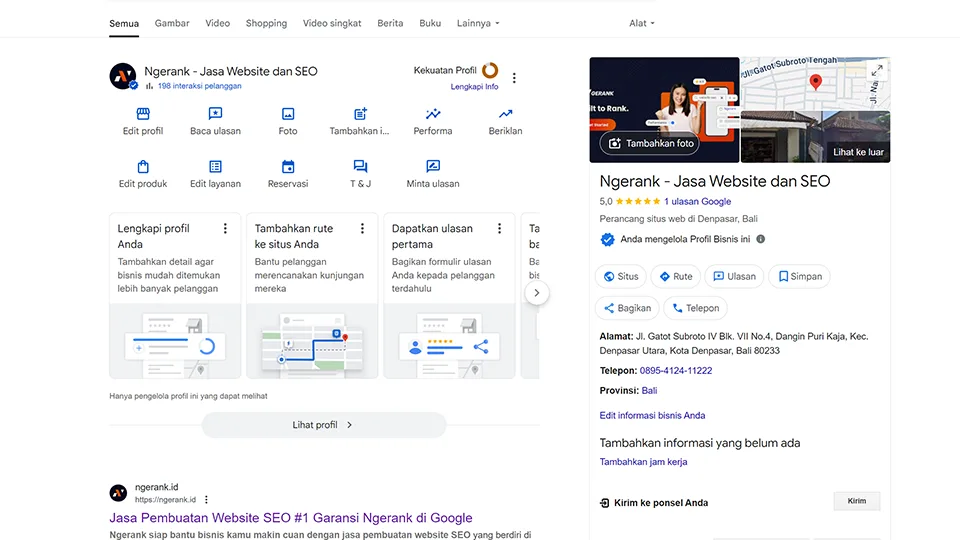Switch to the Gambar tab
Screen dimensions: 960x540
point(172,23)
